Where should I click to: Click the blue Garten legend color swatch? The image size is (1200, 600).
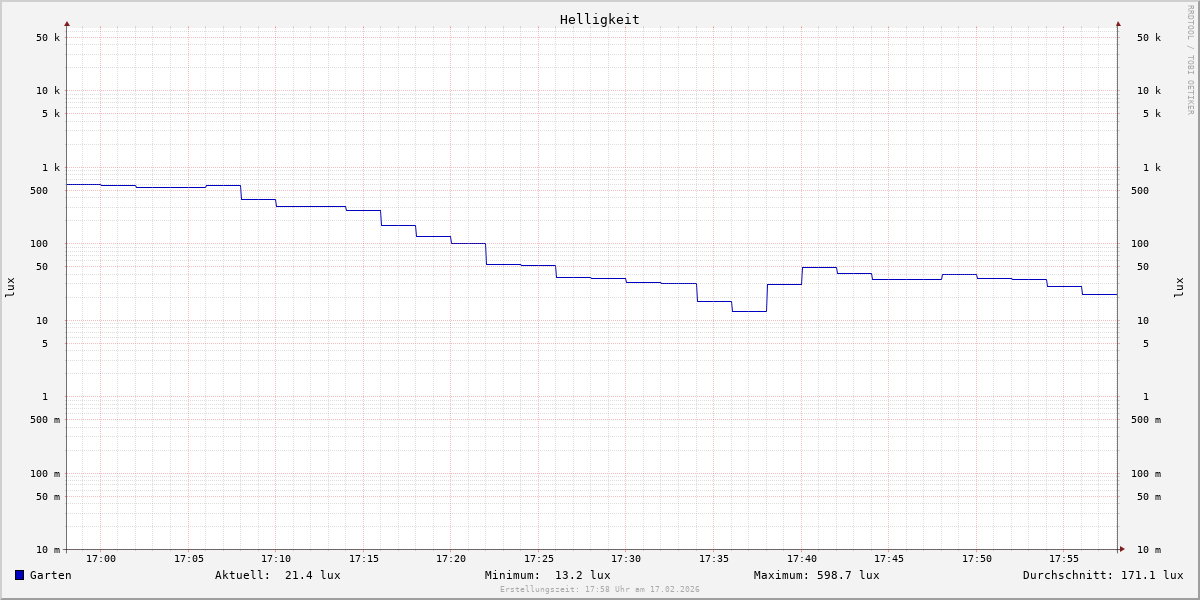(x=19, y=575)
